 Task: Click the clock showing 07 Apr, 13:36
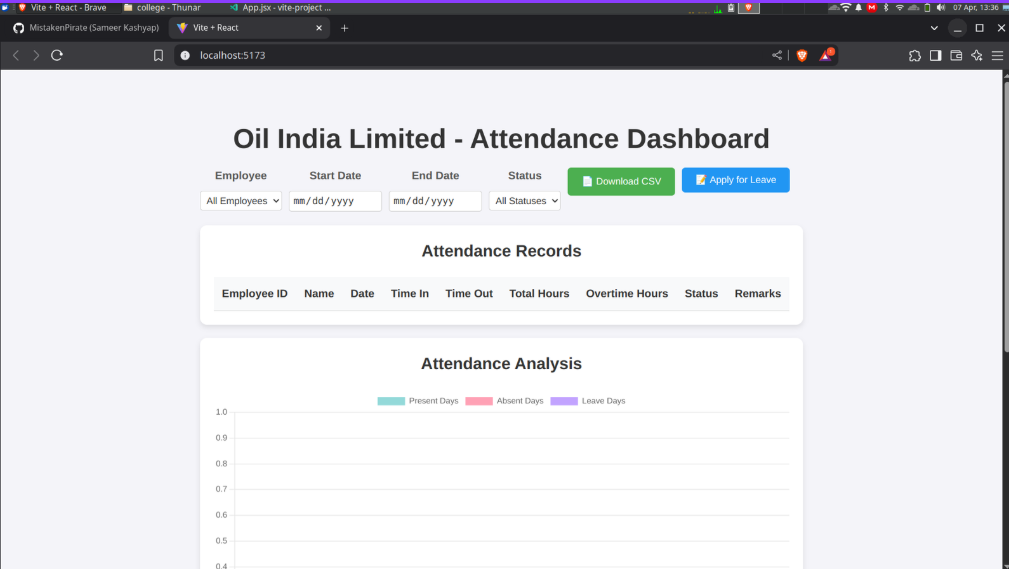(976, 8)
